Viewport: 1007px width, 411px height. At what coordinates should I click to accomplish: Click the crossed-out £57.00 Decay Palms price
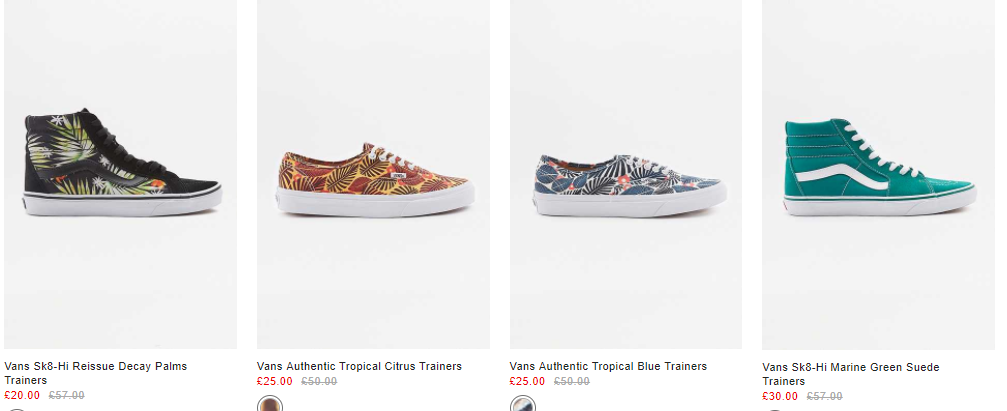coord(67,396)
